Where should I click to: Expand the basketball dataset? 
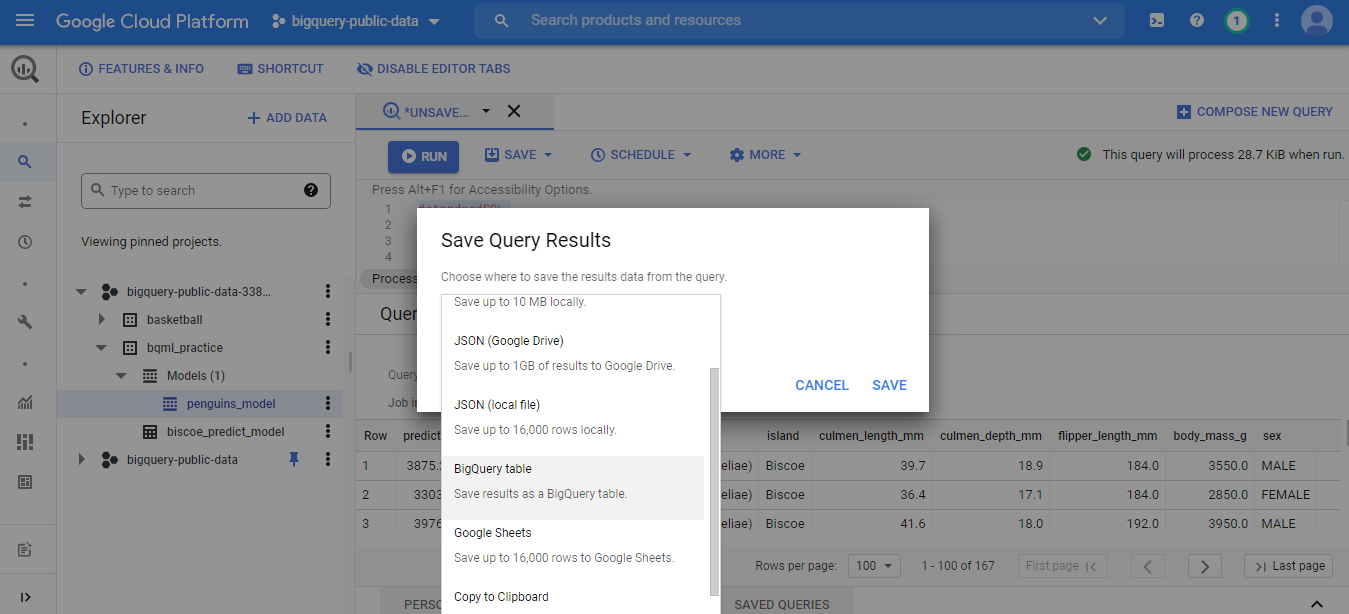(x=102, y=320)
